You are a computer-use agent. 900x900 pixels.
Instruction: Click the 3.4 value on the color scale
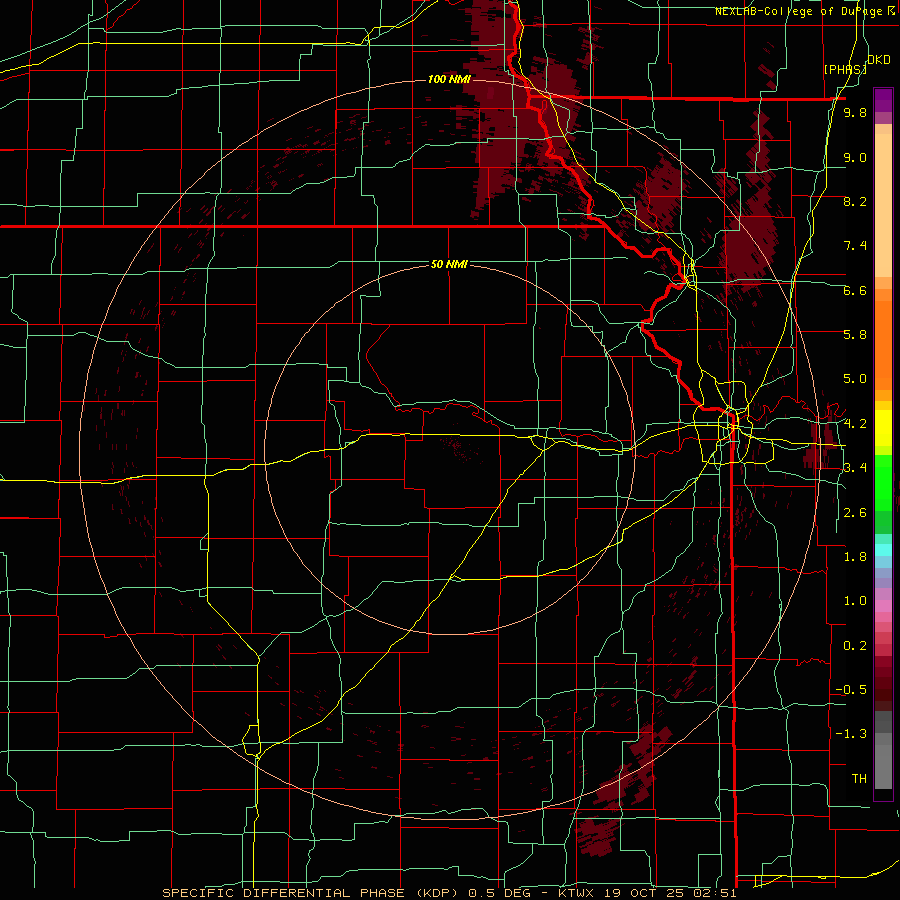(855, 468)
